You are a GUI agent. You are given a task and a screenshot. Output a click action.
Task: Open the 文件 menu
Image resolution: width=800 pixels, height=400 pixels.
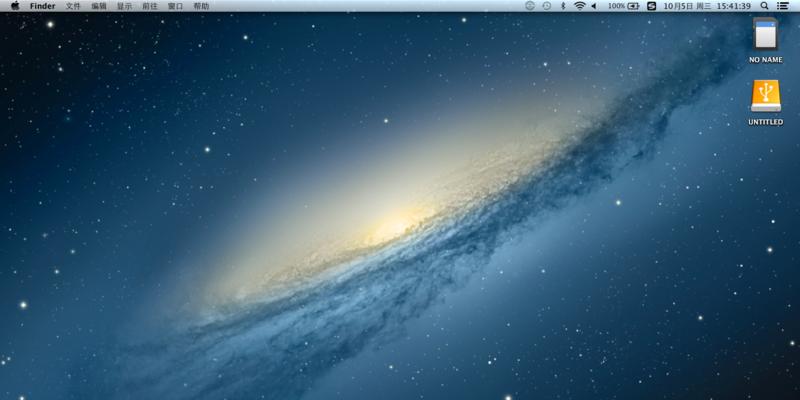coord(73,6)
